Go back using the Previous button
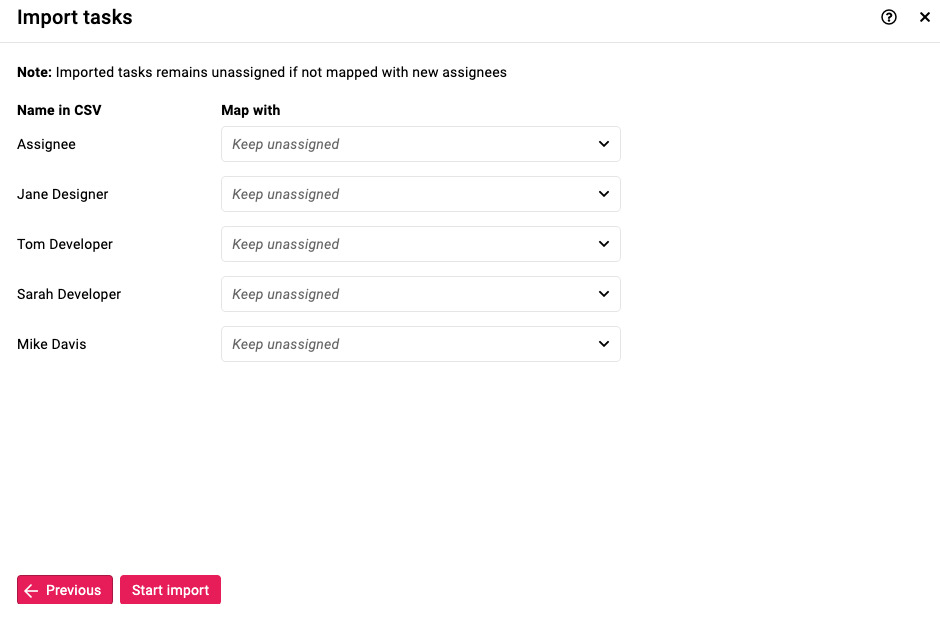Screen dimensions: 940x620 (64, 590)
